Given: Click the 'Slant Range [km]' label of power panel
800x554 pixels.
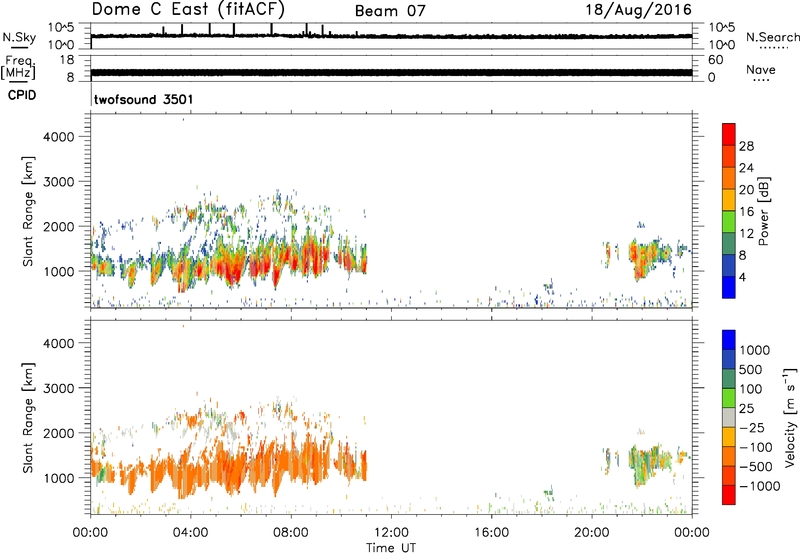Looking at the screenshot, I should click(28, 211).
